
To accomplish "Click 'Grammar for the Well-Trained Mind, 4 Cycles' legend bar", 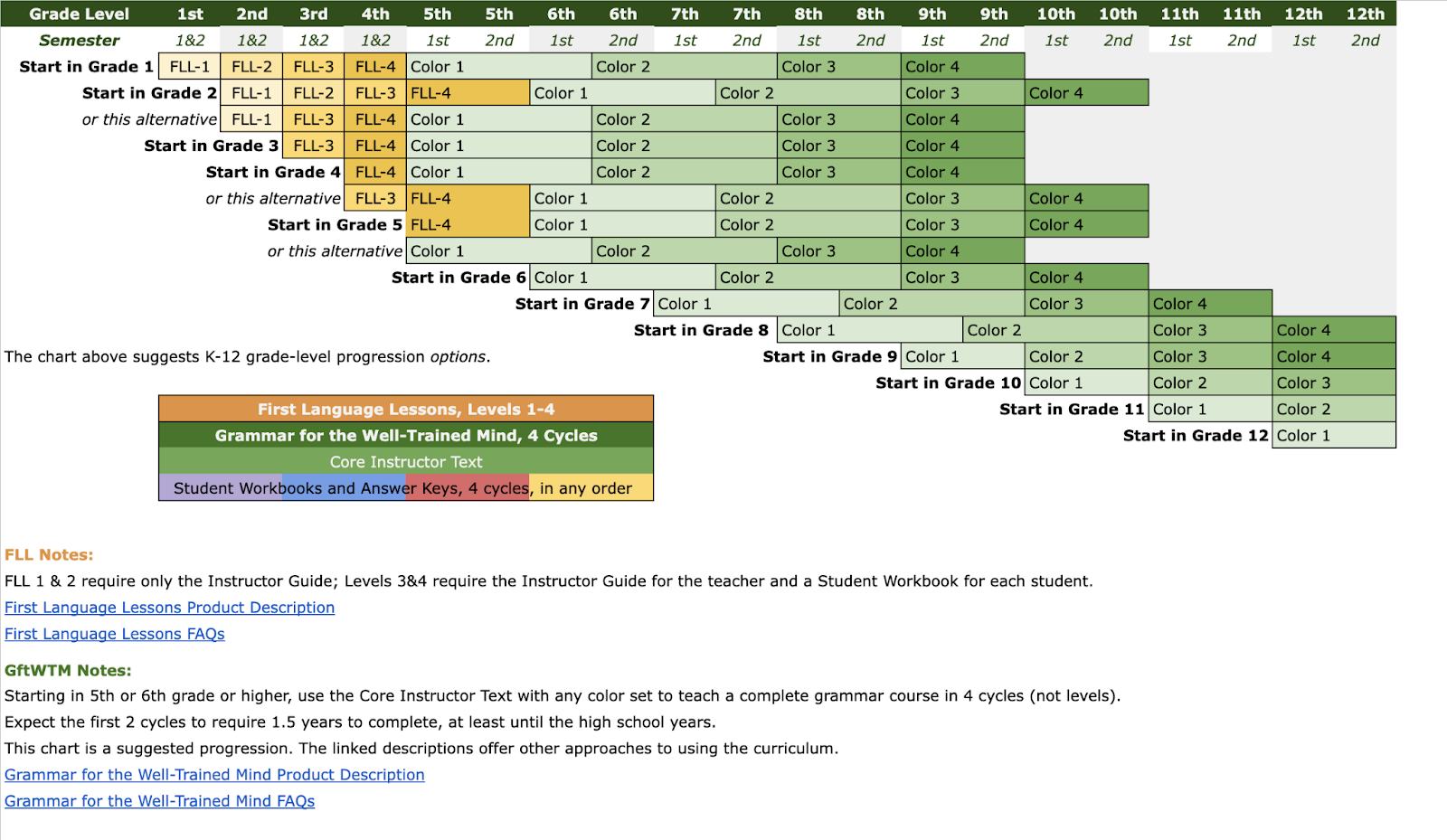I will (406, 435).
